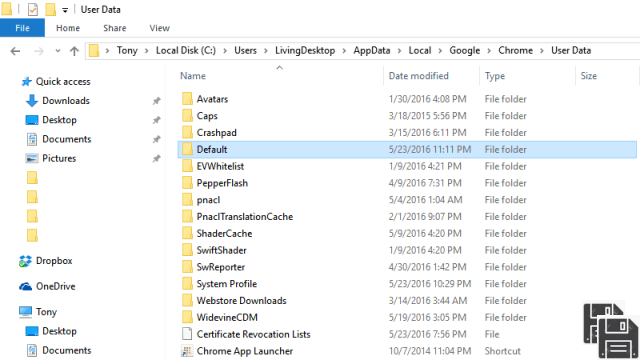The width and height of the screenshot is (640, 360).
Task: Select the PepperFlash folder
Action: point(222,183)
